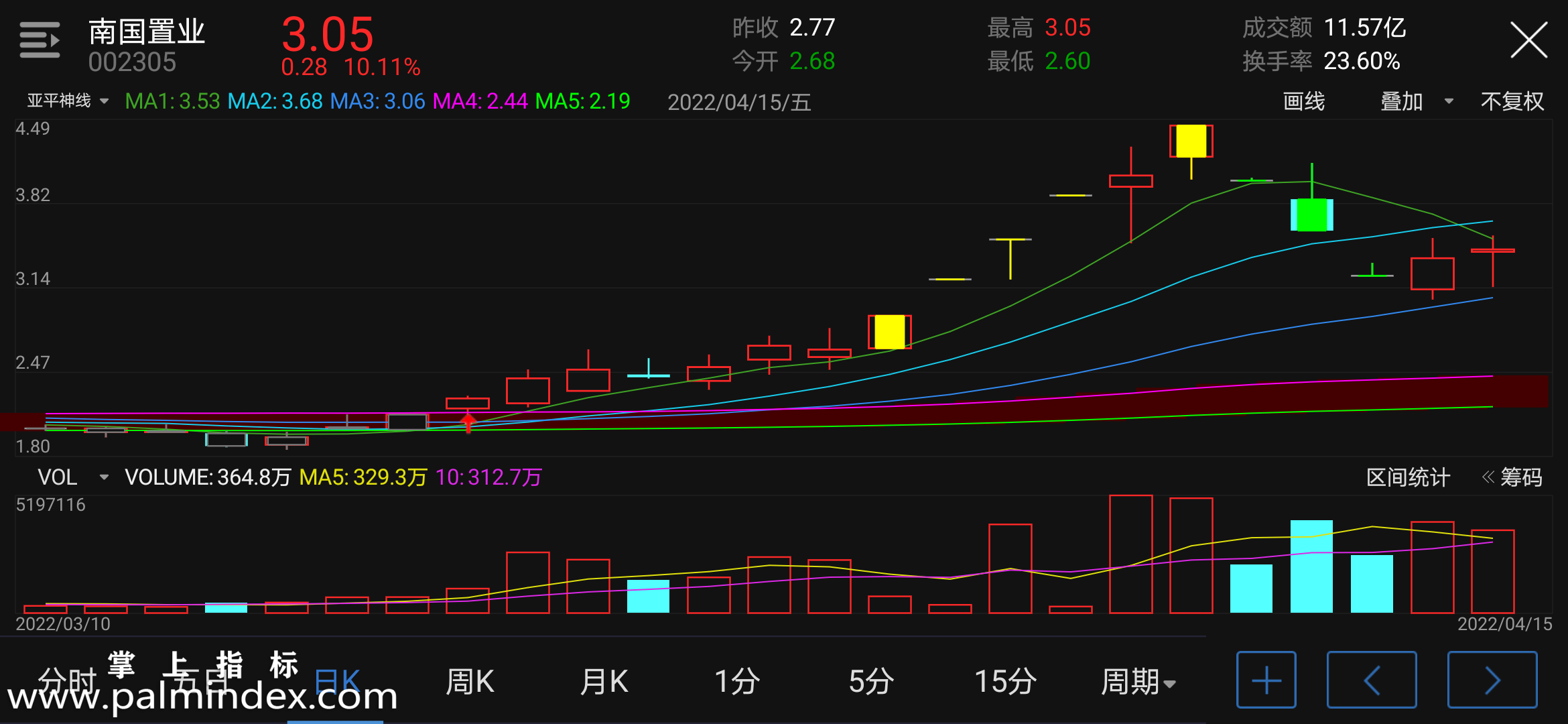
Task: Click the stock code 002305
Action: [x=132, y=62]
